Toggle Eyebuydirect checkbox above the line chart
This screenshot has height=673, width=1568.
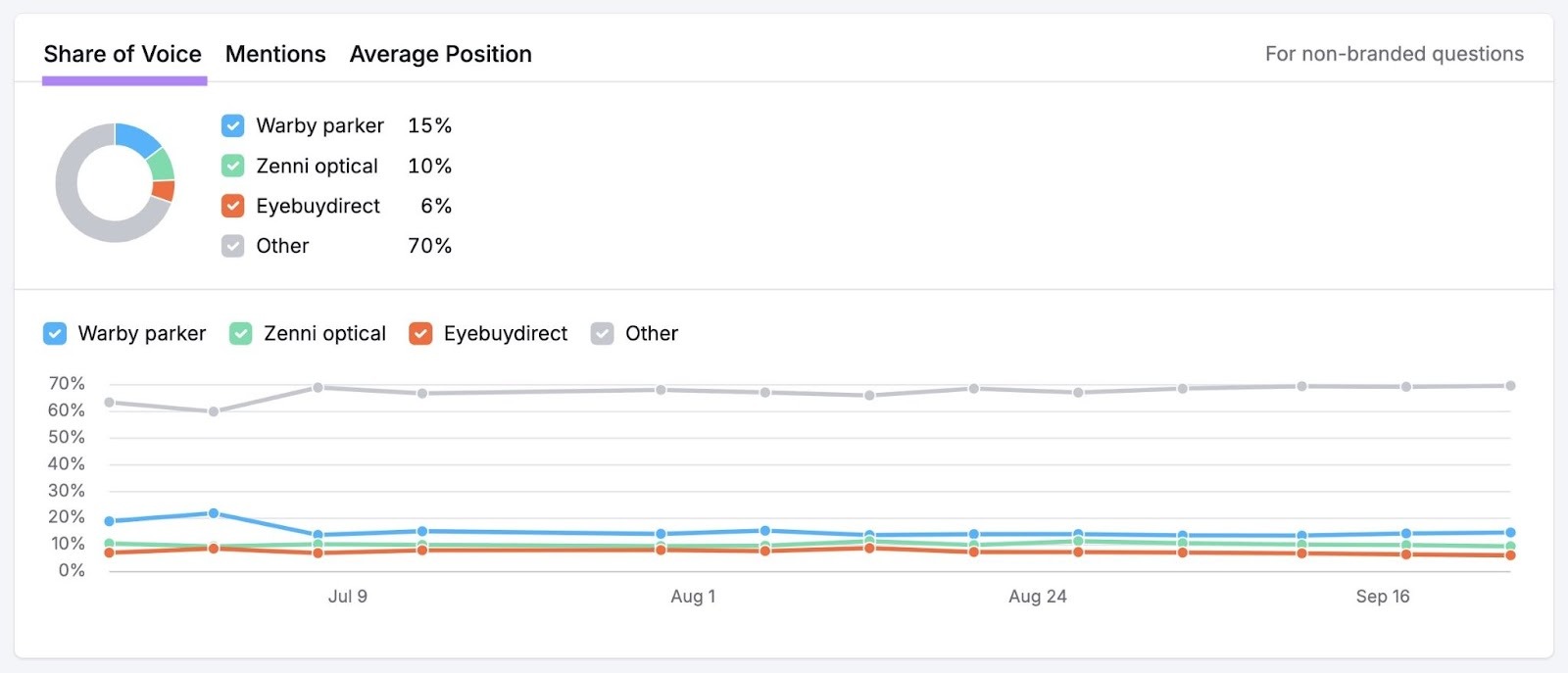(420, 334)
